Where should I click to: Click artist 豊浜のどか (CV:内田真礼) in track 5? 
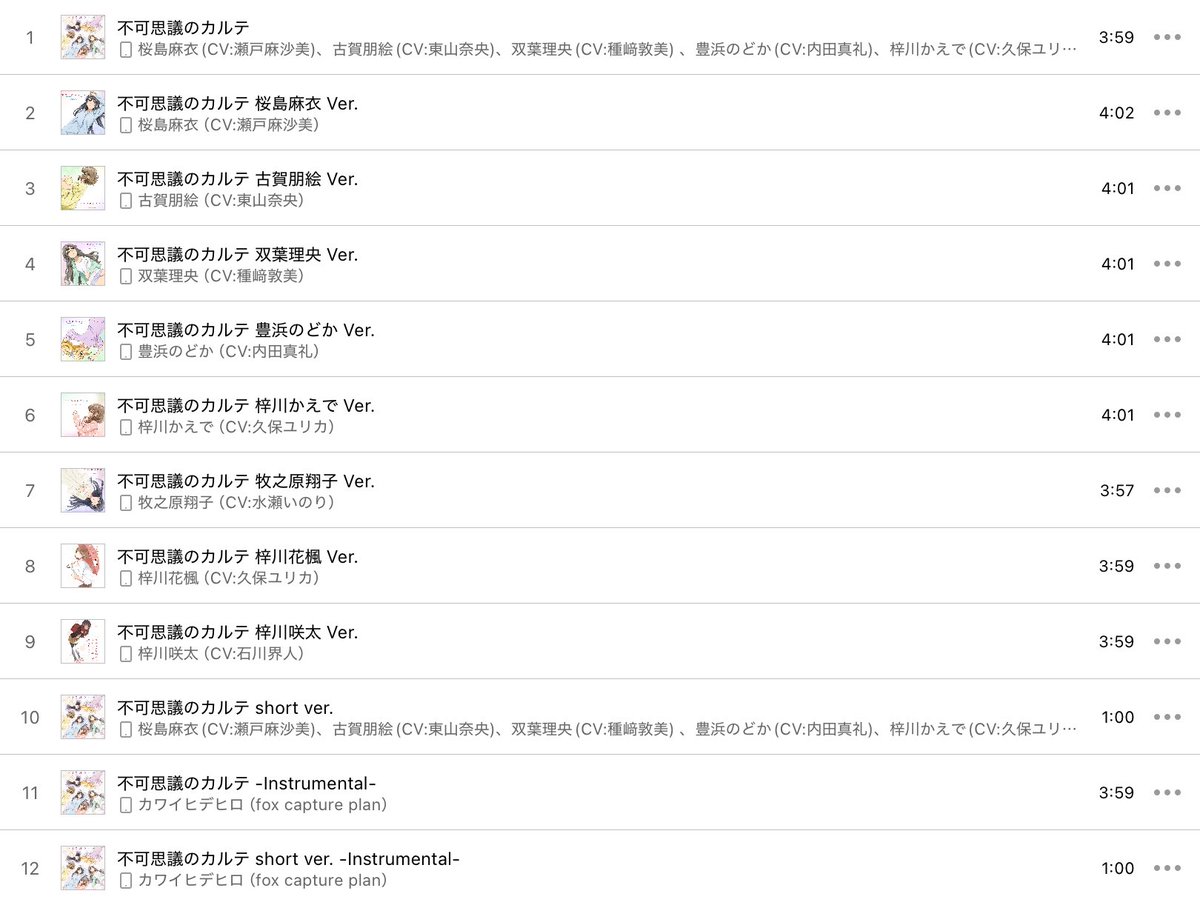[229, 351]
